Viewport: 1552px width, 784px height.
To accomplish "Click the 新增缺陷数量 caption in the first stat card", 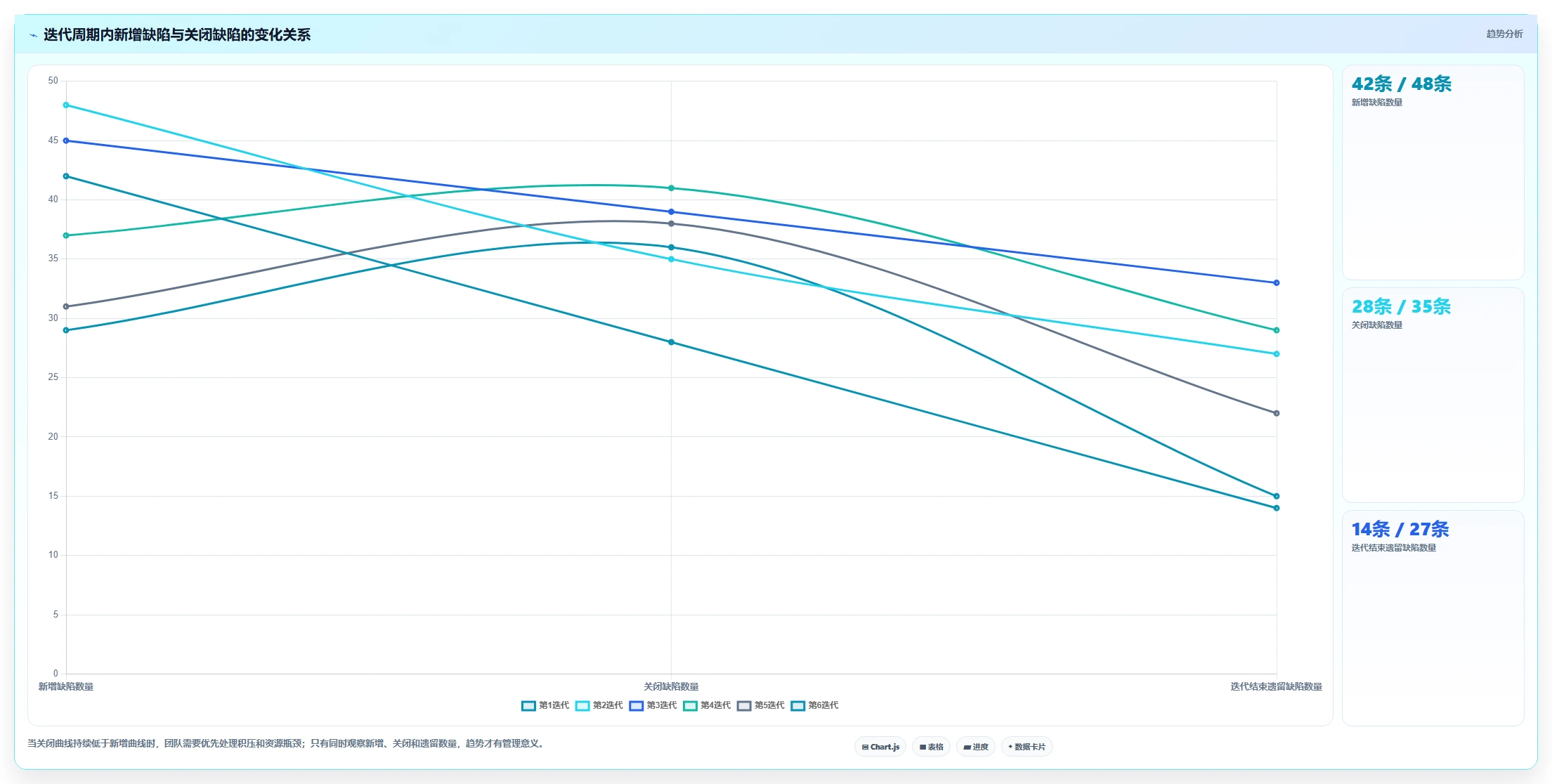I will tap(1377, 103).
